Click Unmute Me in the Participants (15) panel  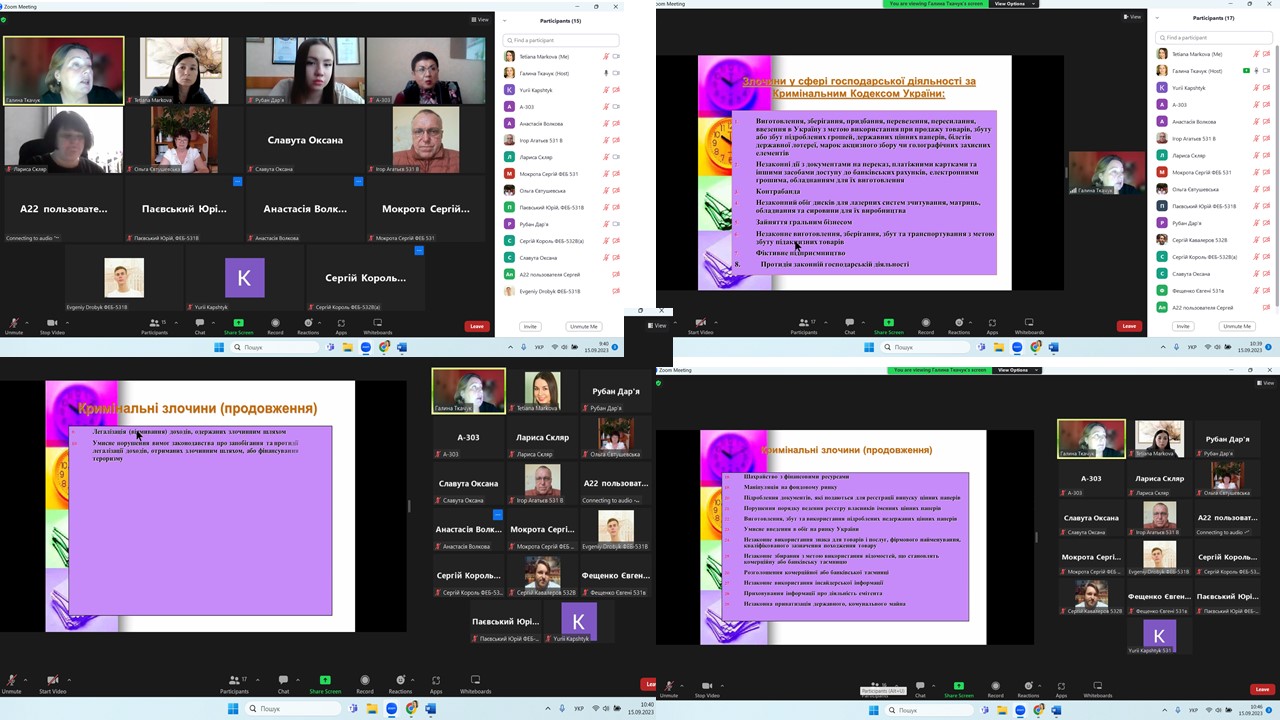coord(584,326)
